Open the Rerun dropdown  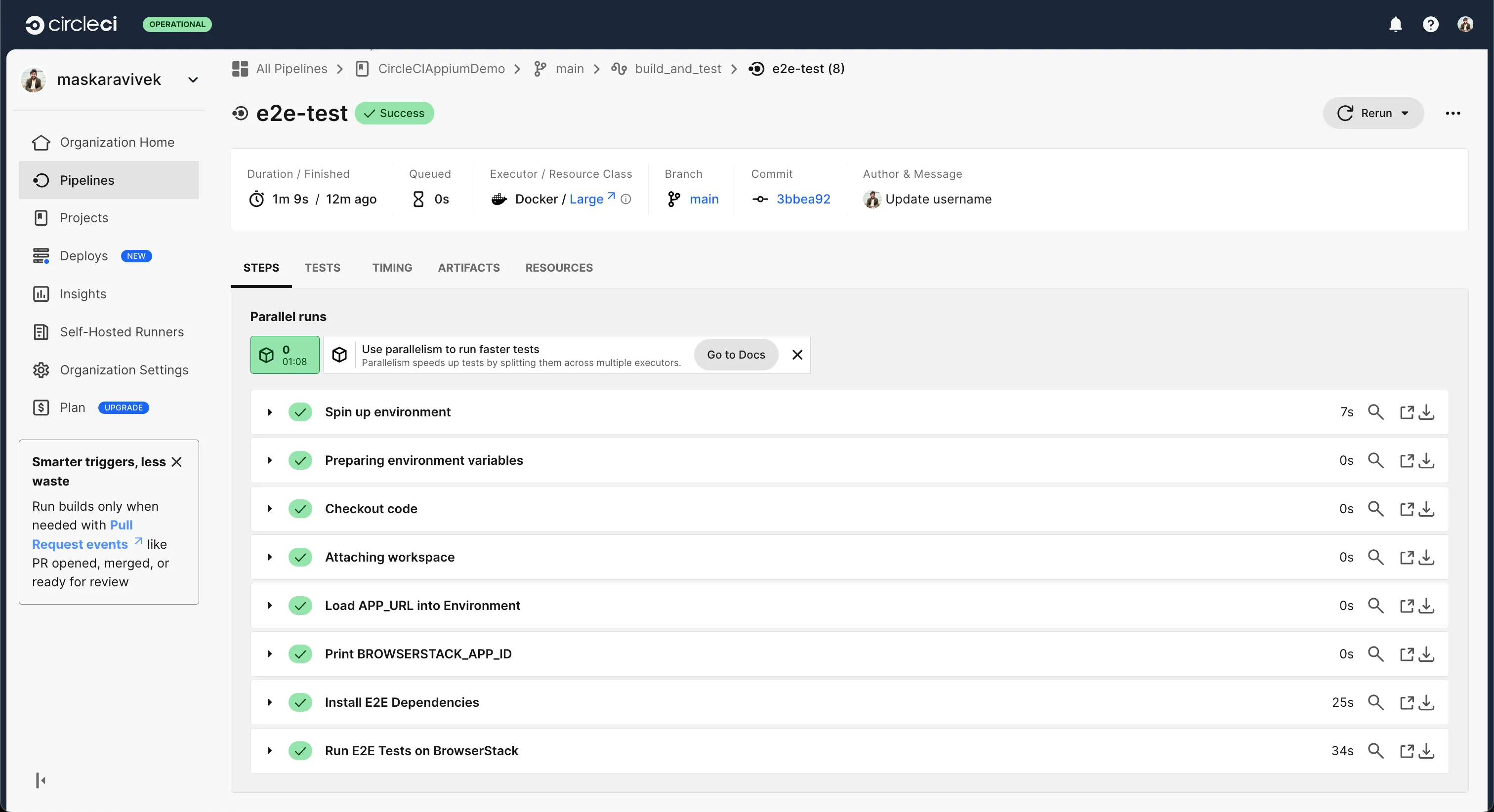coord(1373,113)
